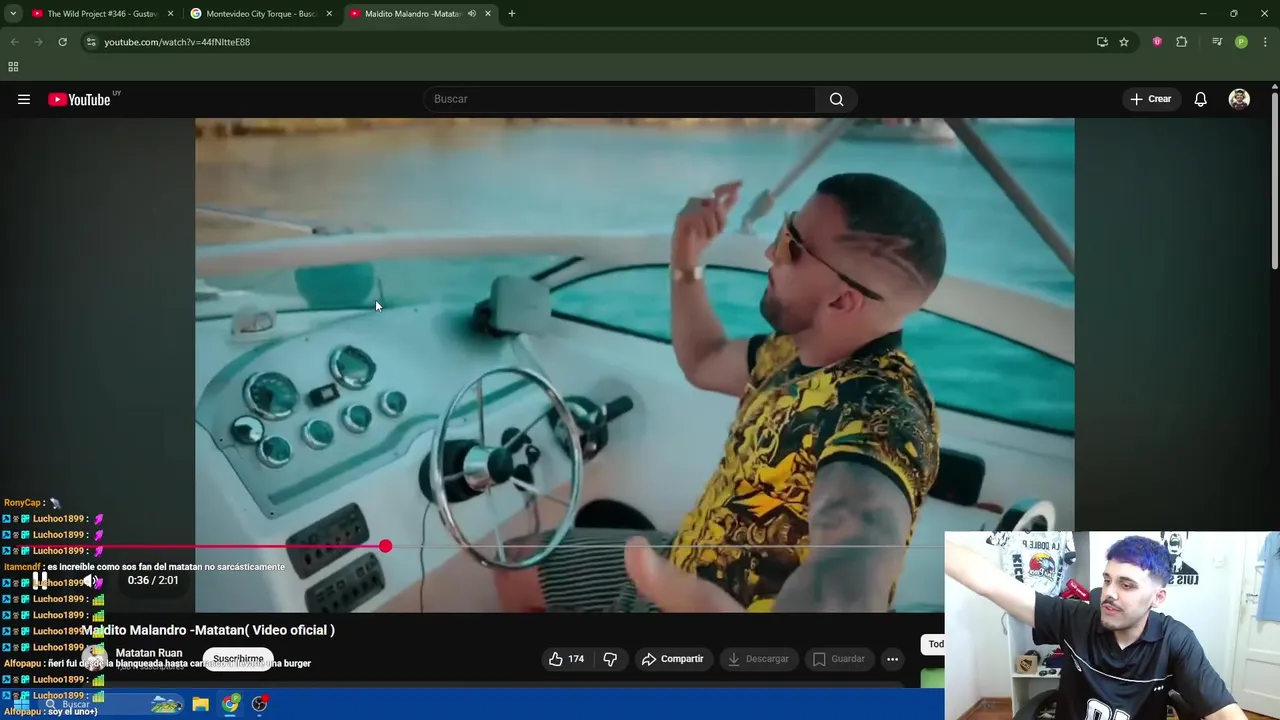Image resolution: width=1280 pixels, height=720 pixels.
Task: Click the magnifier search button
Action: tap(836, 99)
